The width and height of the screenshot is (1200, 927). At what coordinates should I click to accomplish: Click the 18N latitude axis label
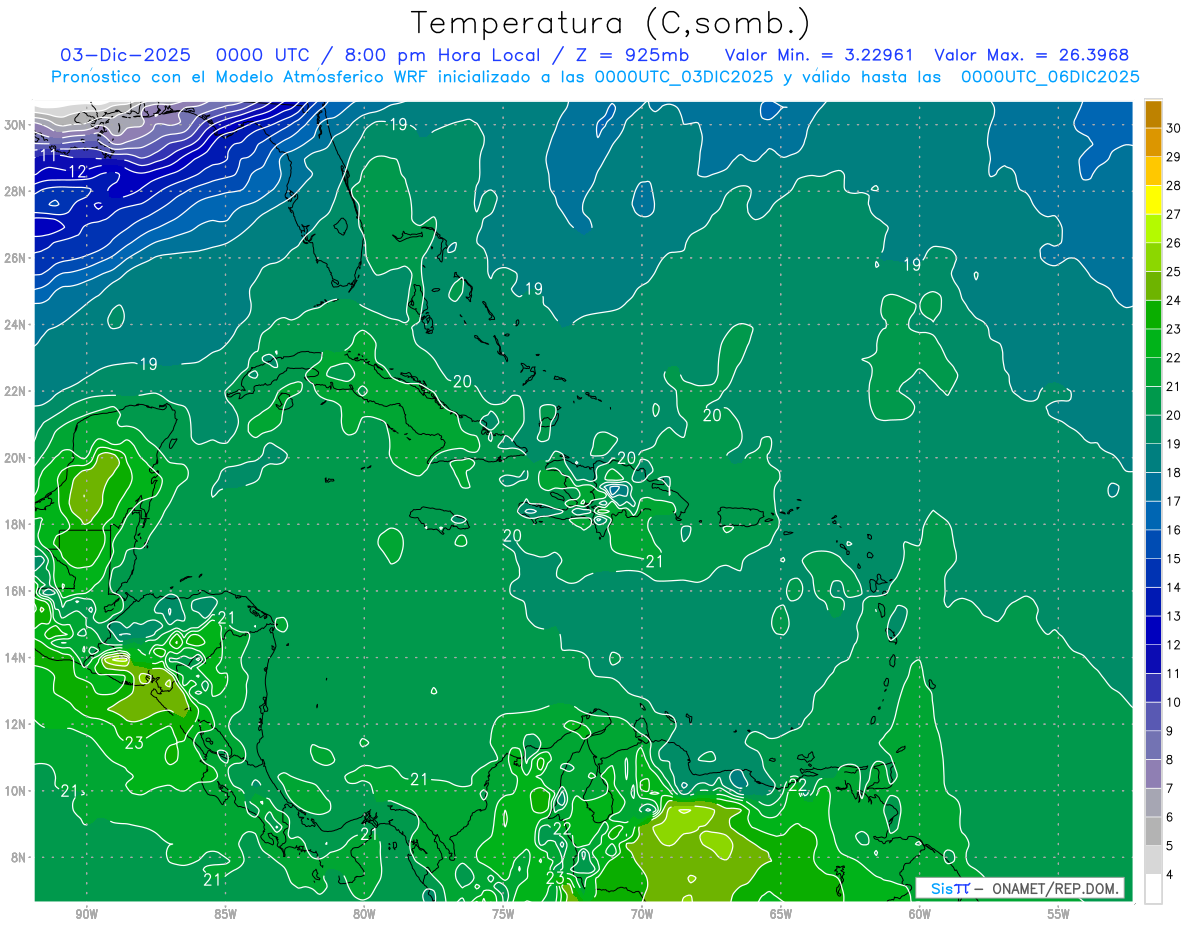pyautogui.click(x=16, y=524)
